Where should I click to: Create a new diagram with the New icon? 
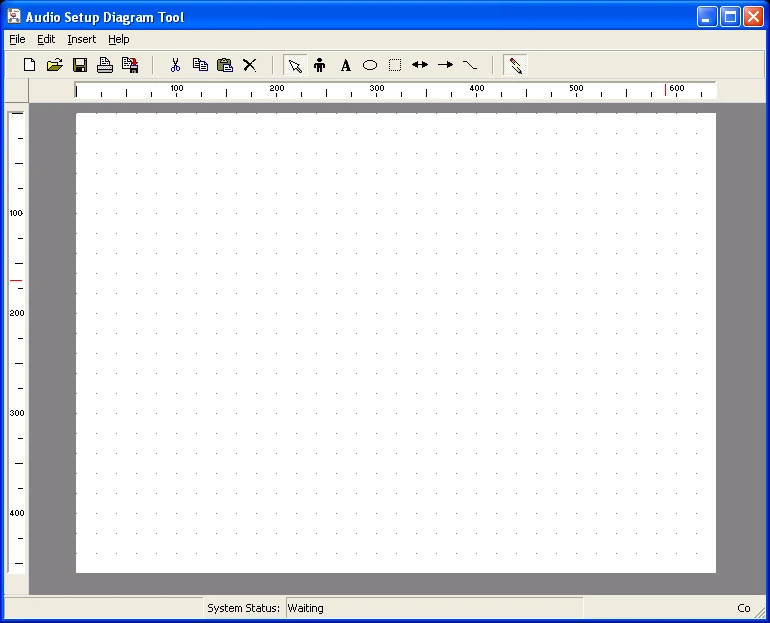tap(30, 65)
